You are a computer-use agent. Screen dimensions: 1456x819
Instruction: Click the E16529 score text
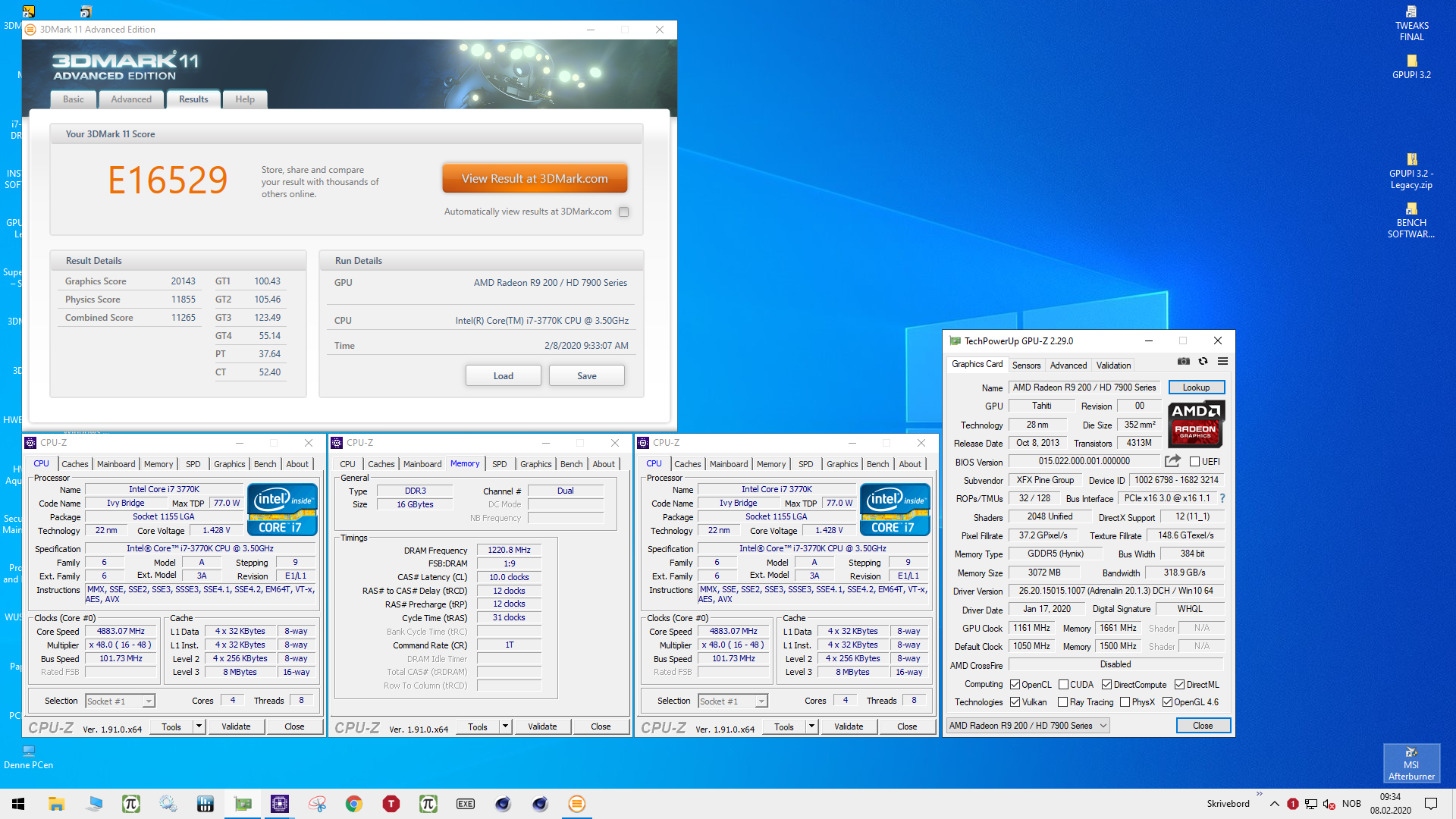tap(168, 180)
